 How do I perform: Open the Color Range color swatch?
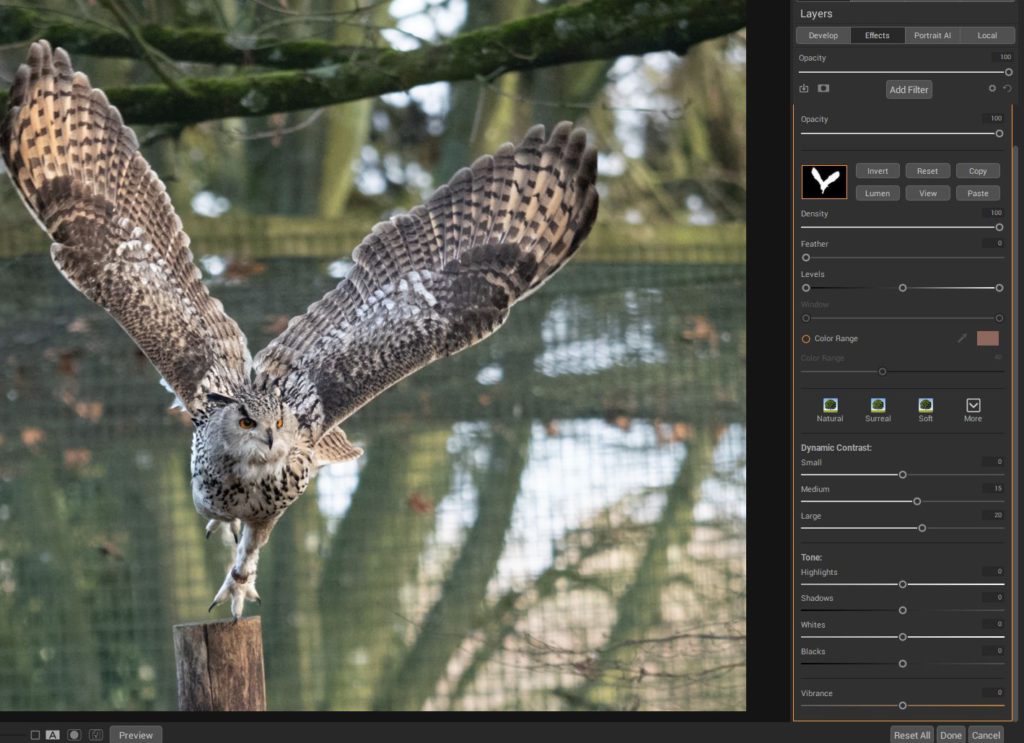(x=988, y=338)
